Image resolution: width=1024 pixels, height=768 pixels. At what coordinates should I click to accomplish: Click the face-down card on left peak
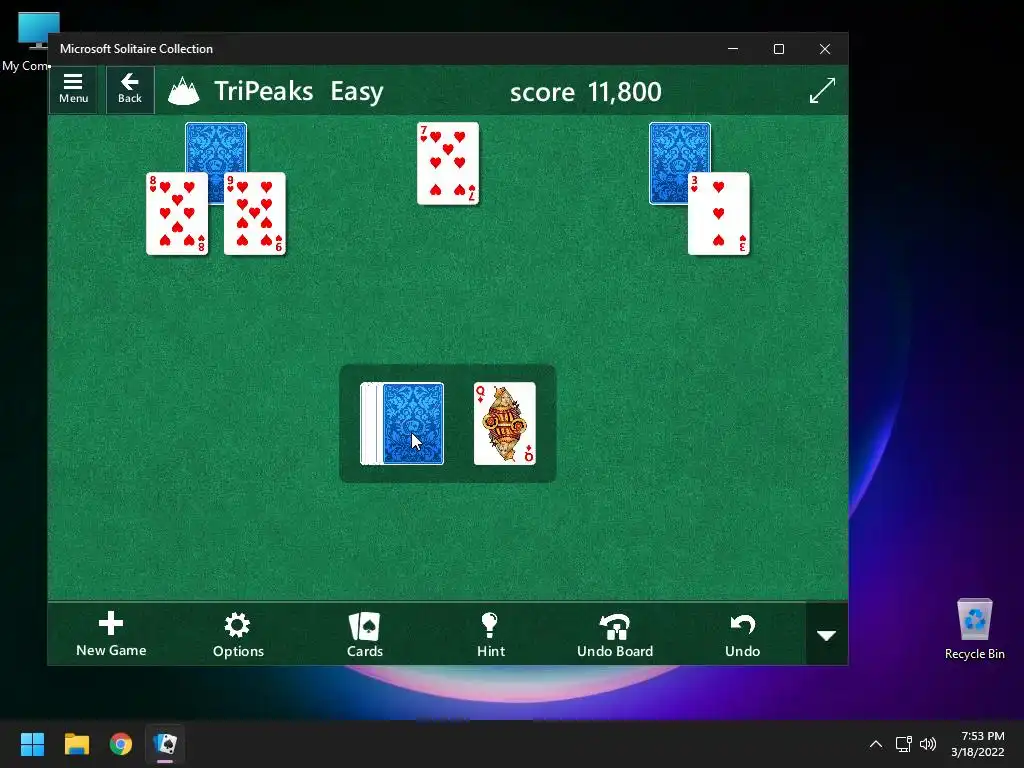click(216, 148)
